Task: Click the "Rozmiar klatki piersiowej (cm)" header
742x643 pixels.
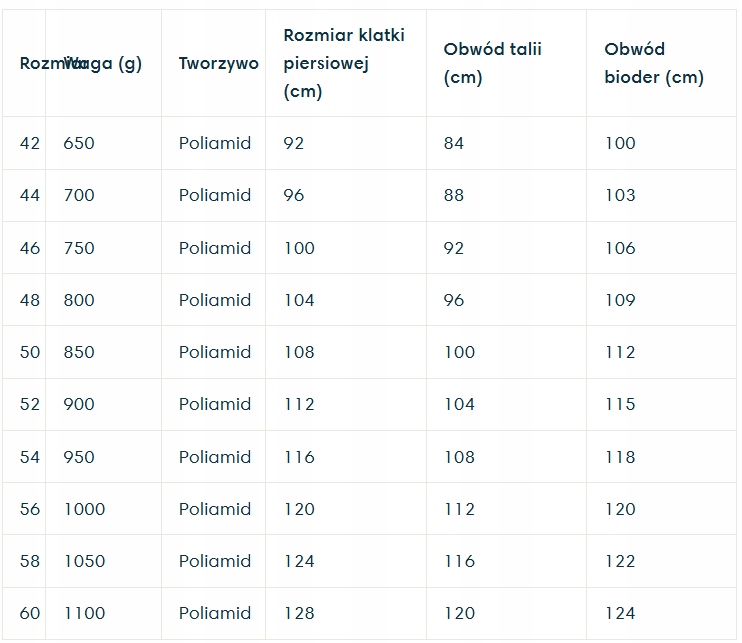Action: pos(344,63)
